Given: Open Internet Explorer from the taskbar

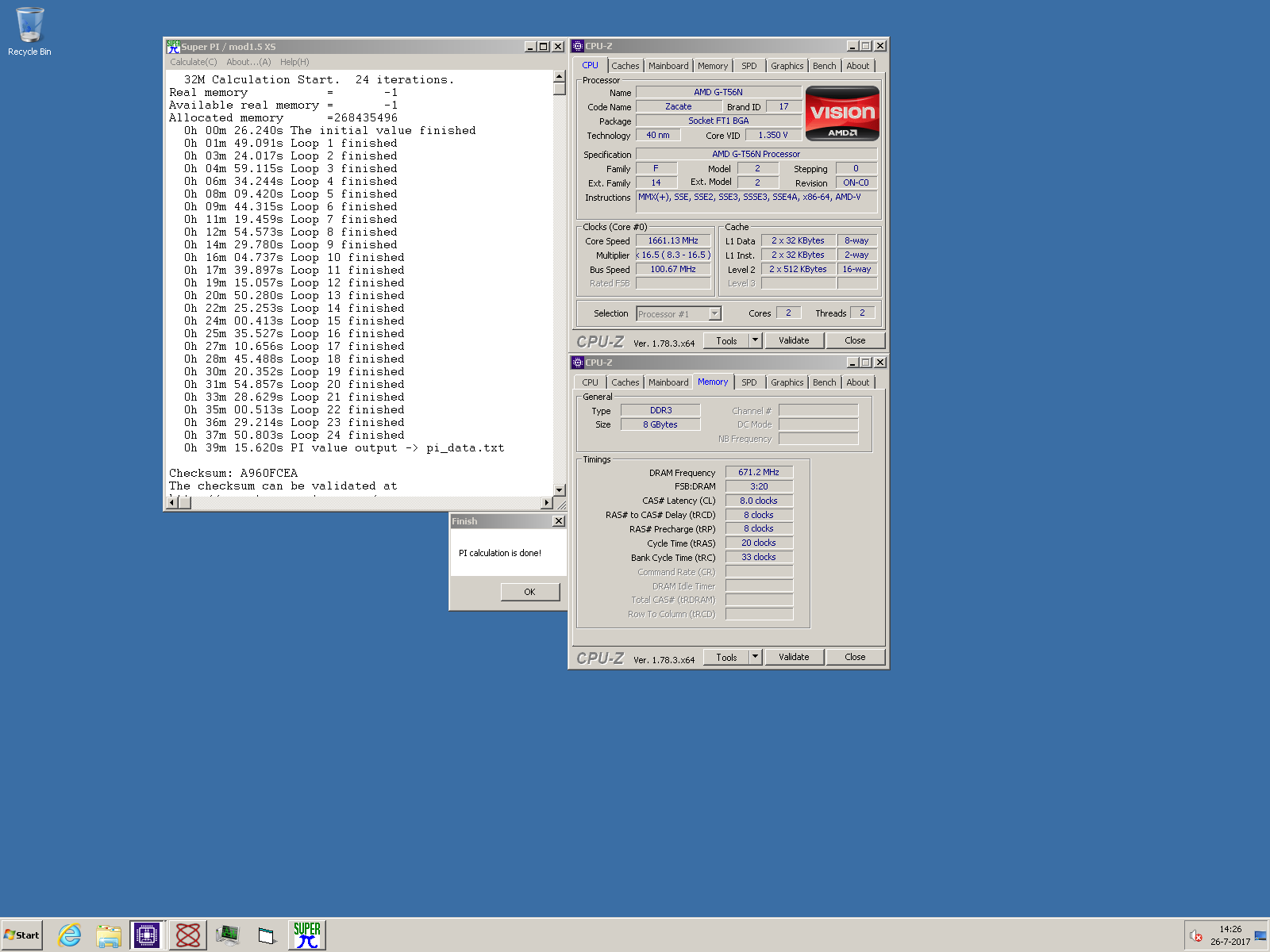Looking at the screenshot, I should click(69, 935).
